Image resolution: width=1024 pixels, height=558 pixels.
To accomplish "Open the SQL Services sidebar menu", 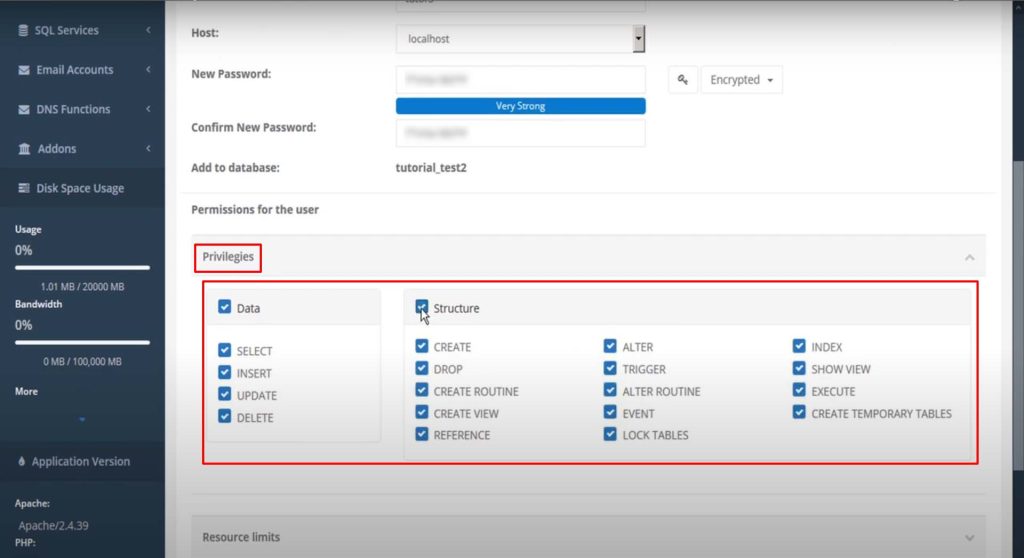I will (82, 31).
